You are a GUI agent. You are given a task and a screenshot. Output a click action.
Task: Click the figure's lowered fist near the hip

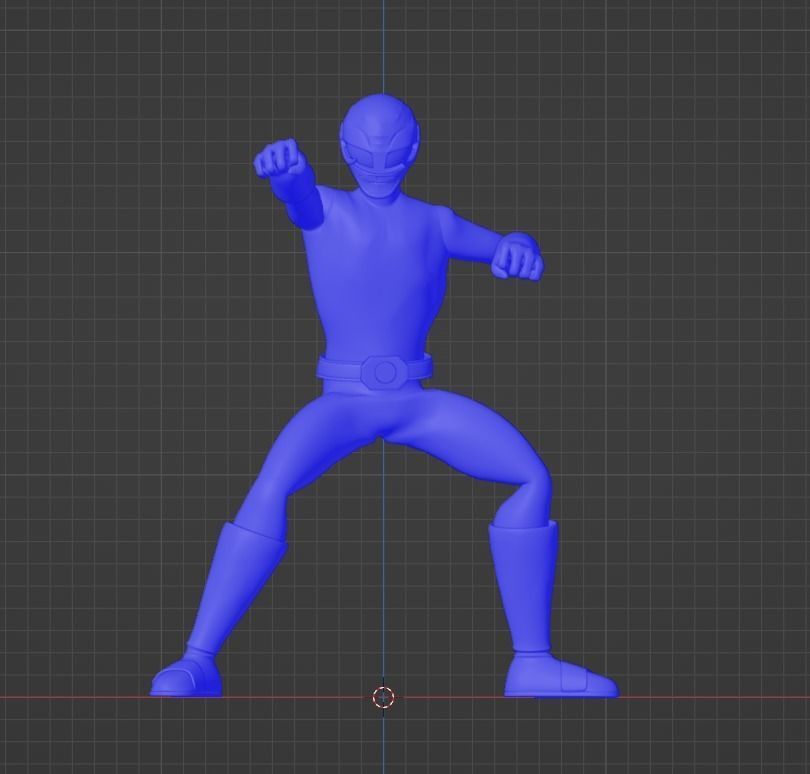pyautogui.click(x=517, y=258)
